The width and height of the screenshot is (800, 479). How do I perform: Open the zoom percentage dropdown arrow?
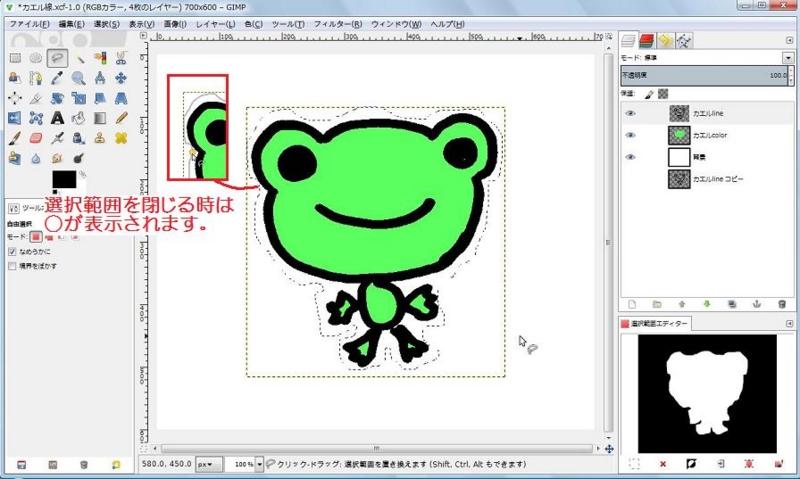pyautogui.click(x=259, y=464)
